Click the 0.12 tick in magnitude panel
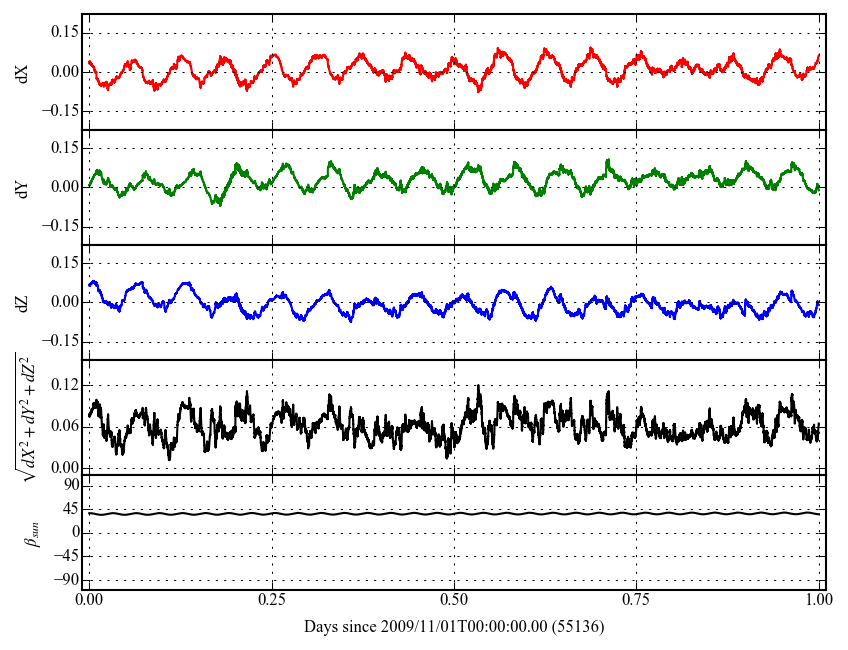Image resolution: width=848 pixels, height=650 pixels. point(63,386)
